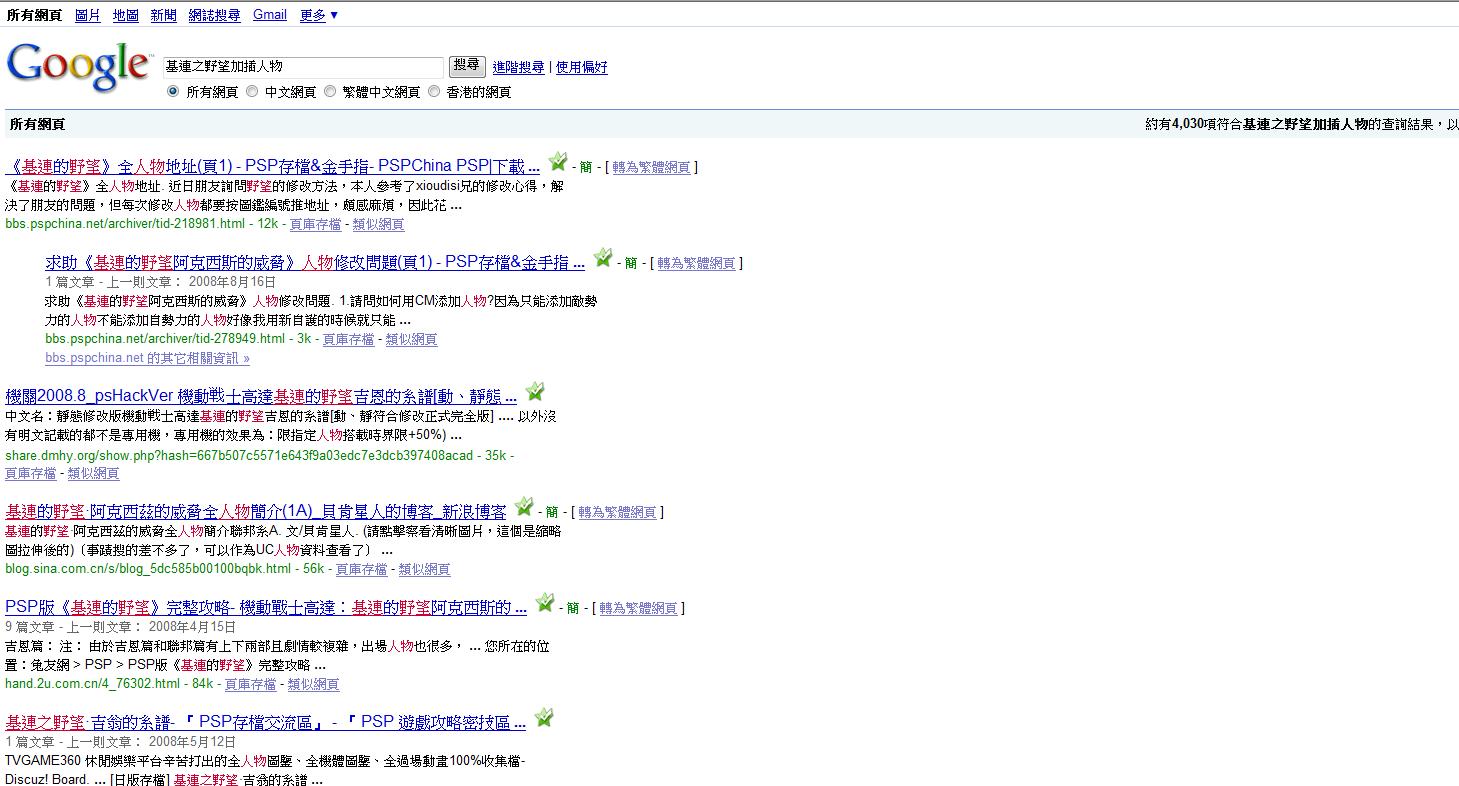Select the 所有網頁 radio button
1459x786 pixels.
click(173, 91)
